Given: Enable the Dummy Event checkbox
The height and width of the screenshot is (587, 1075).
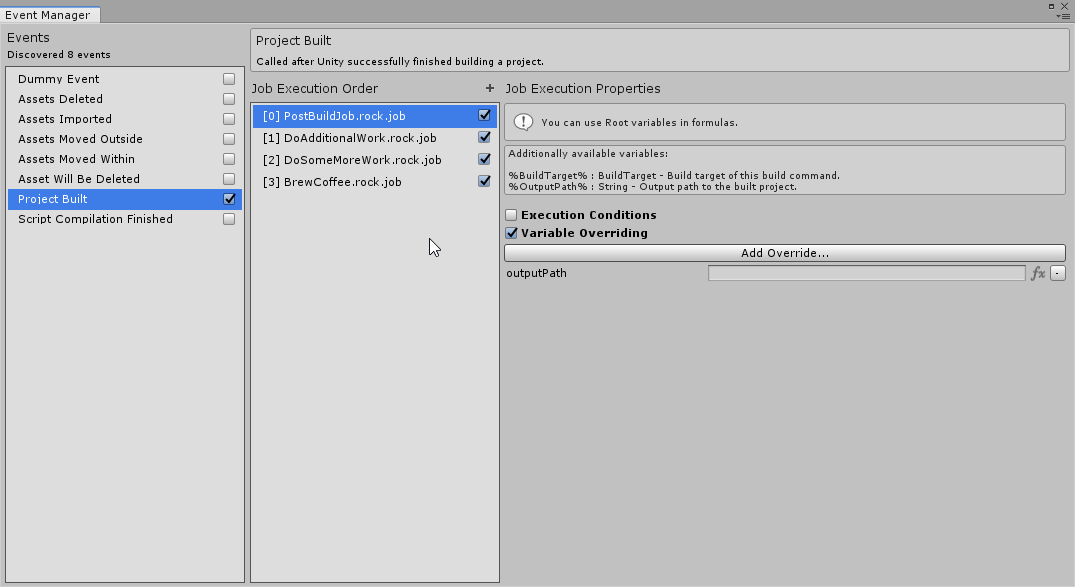Looking at the screenshot, I should 229,79.
